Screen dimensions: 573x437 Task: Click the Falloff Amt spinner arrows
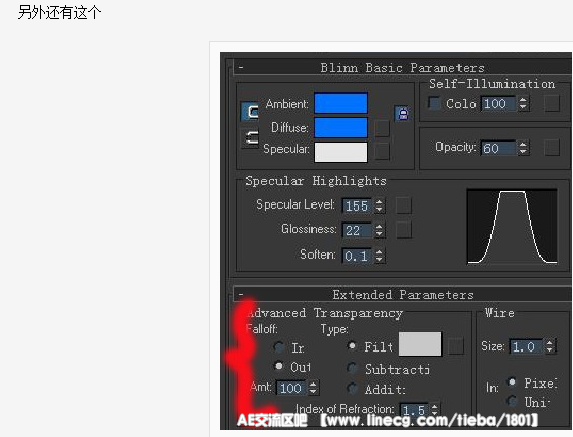click(x=313, y=388)
